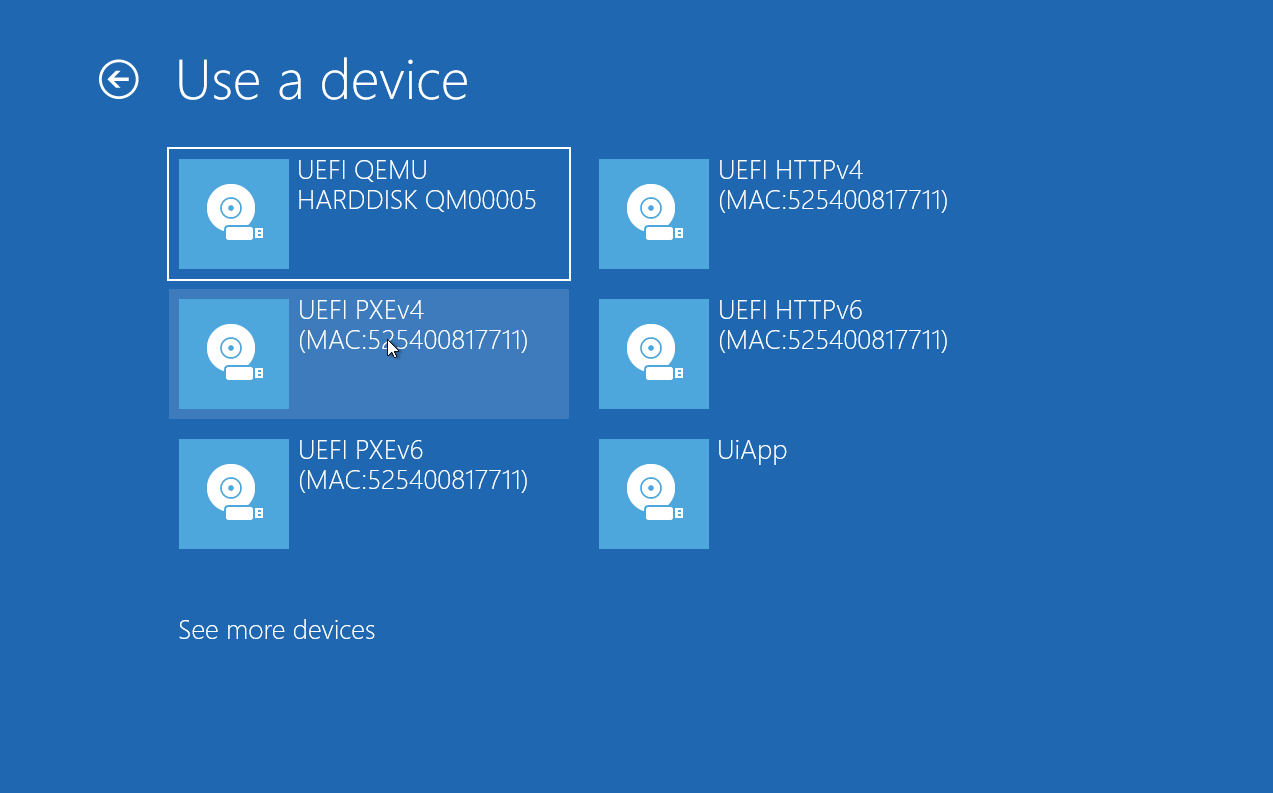Image resolution: width=1273 pixels, height=793 pixels.
Task: Launch the UiApp label
Action: [753, 452]
